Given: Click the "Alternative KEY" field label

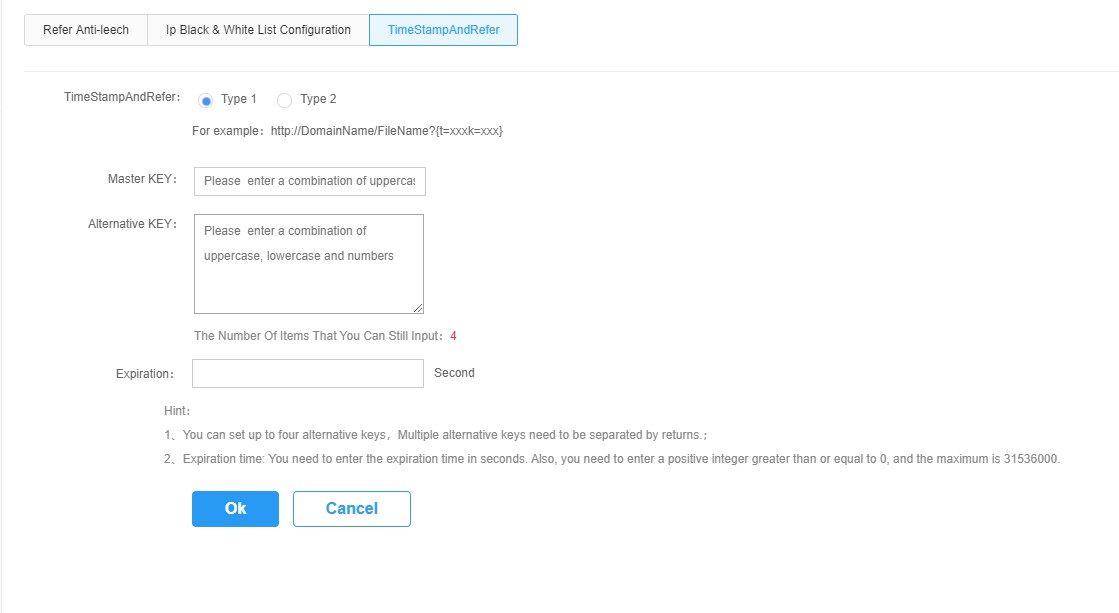Looking at the screenshot, I should click(131, 224).
